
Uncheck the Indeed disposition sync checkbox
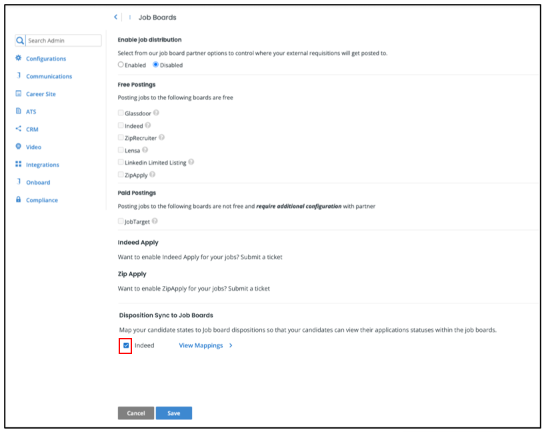click(126, 346)
